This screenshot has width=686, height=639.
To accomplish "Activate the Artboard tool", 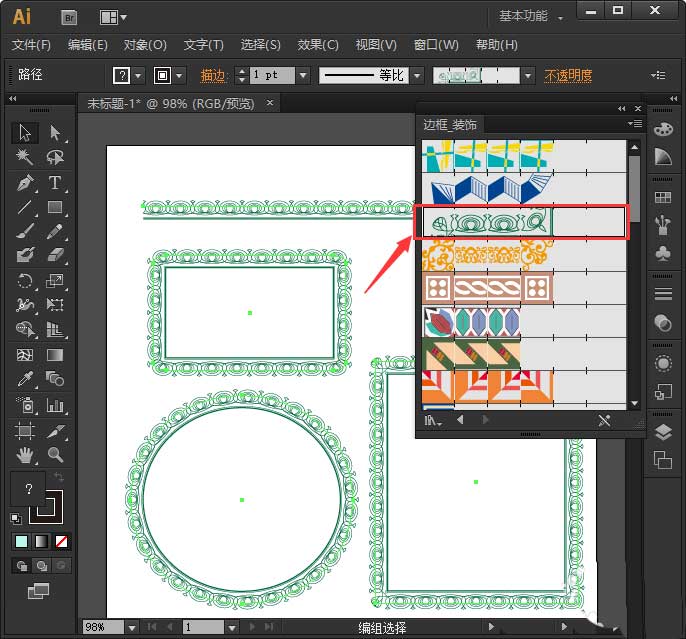I will [x=25, y=431].
